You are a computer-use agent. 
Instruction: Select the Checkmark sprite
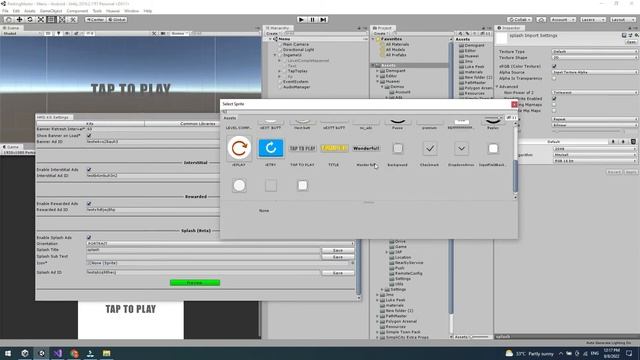(429, 148)
